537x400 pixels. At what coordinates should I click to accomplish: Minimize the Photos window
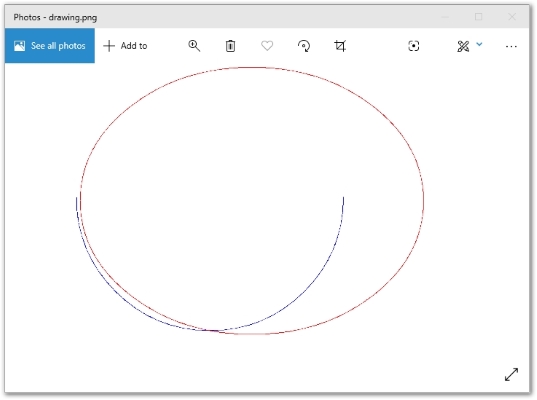[445, 17]
